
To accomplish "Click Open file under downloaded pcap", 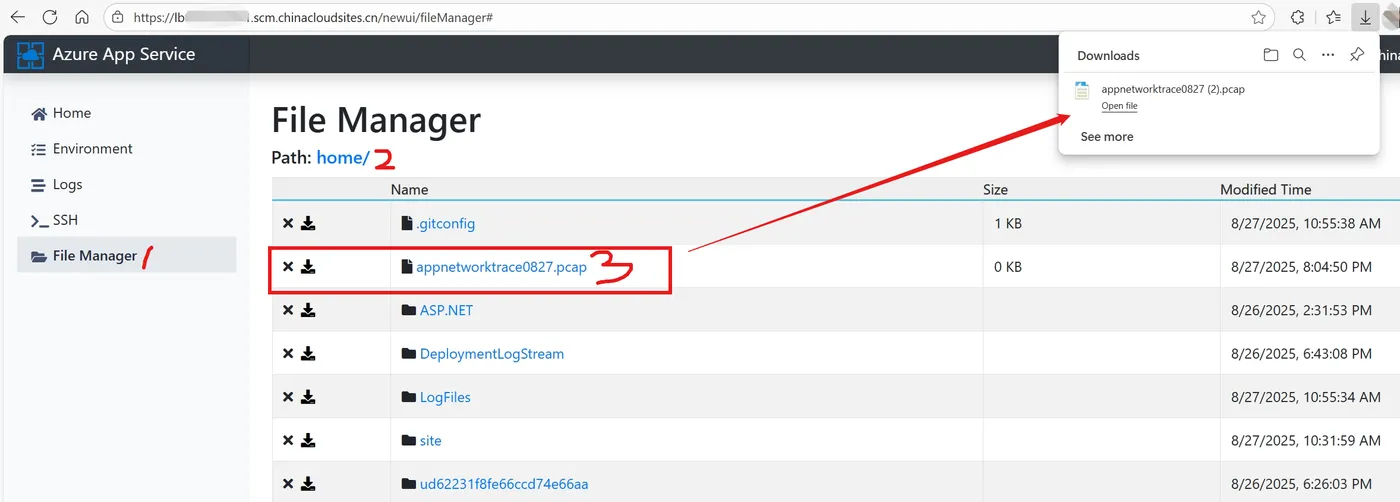I will [1119, 106].
